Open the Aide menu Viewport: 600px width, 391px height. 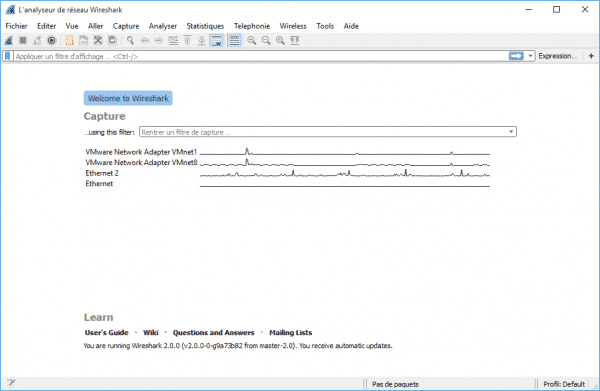351,26
